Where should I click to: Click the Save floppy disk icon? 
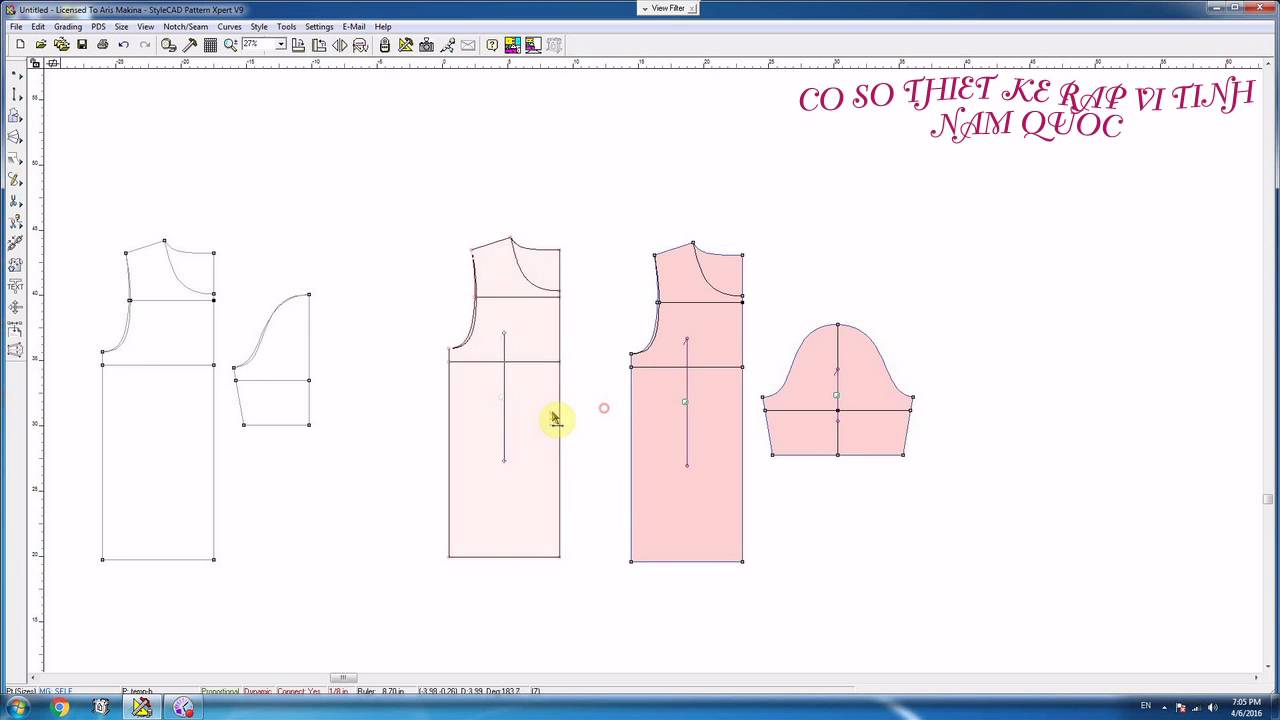(x=82, y=45)
